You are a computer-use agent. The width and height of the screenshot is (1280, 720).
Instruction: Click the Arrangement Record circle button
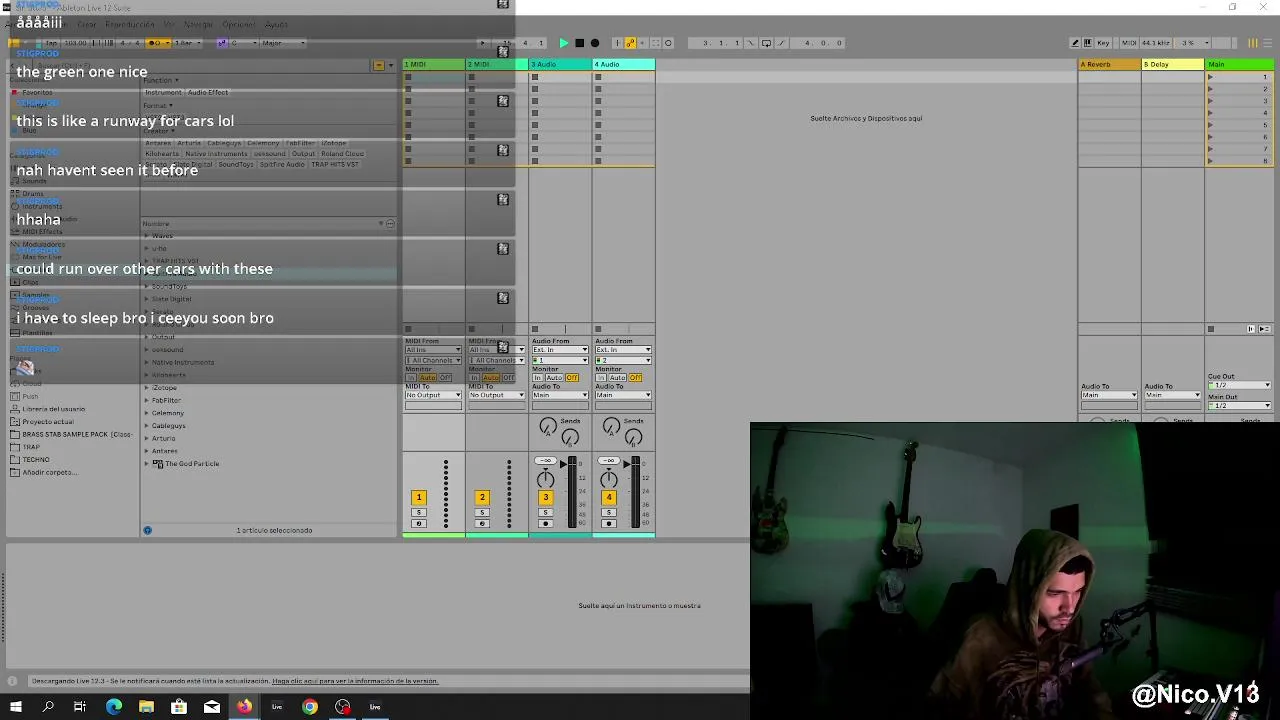(595, 43)
